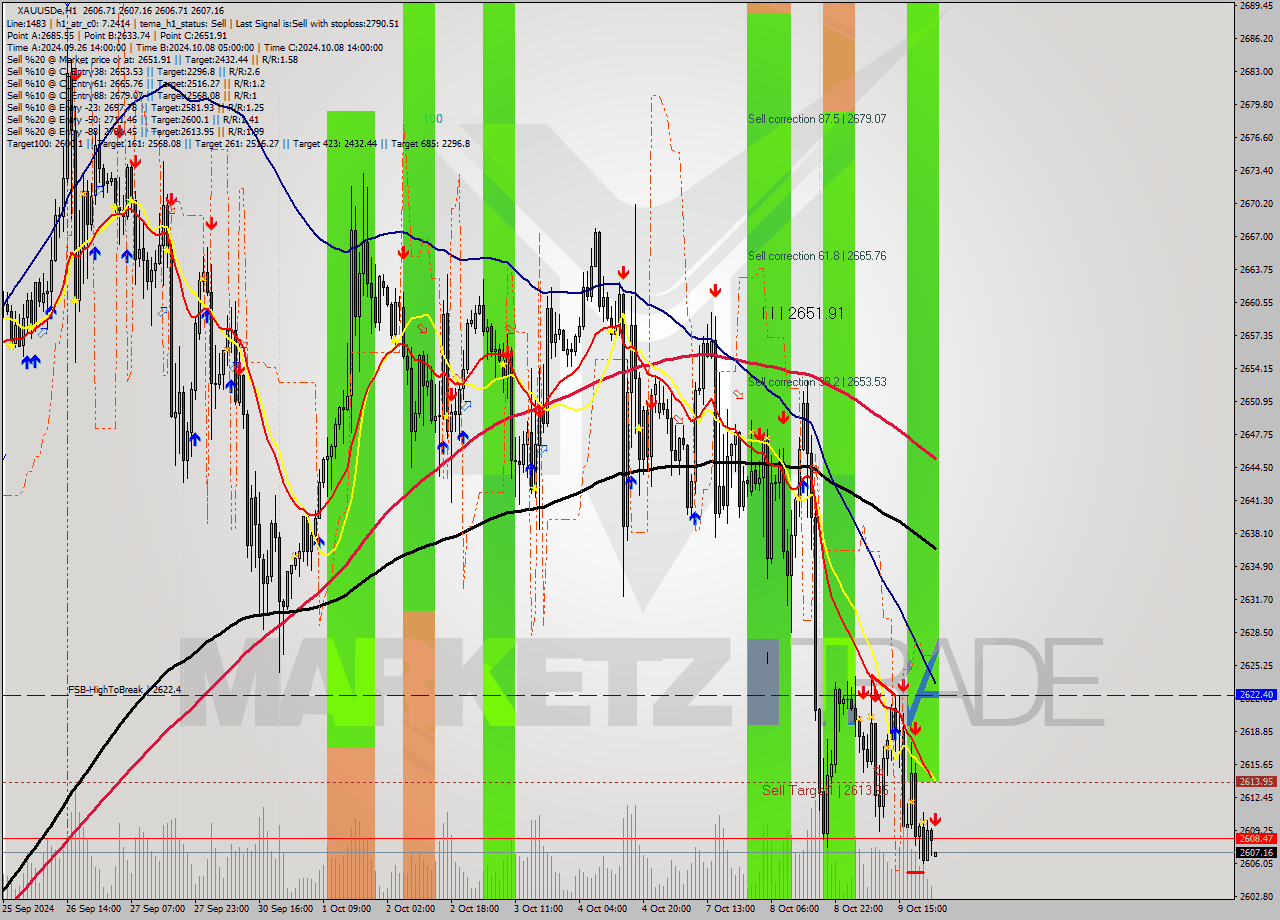Click the green '100' label
1280x920 pixels.
(432, 119)
